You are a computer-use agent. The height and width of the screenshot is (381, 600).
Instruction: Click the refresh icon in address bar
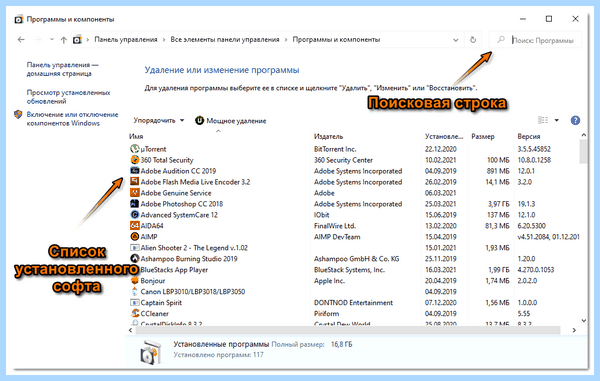tap(473, 39)
